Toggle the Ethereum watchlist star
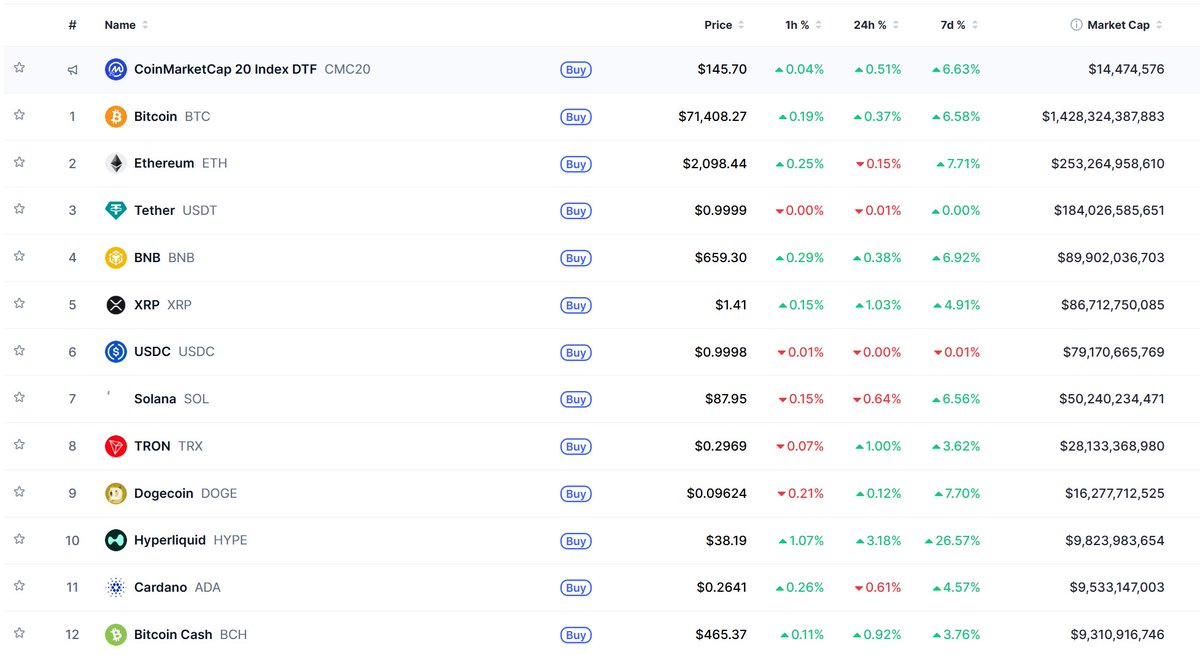The width and height of the screenshot is (1200, 655). tap(19, 162)
